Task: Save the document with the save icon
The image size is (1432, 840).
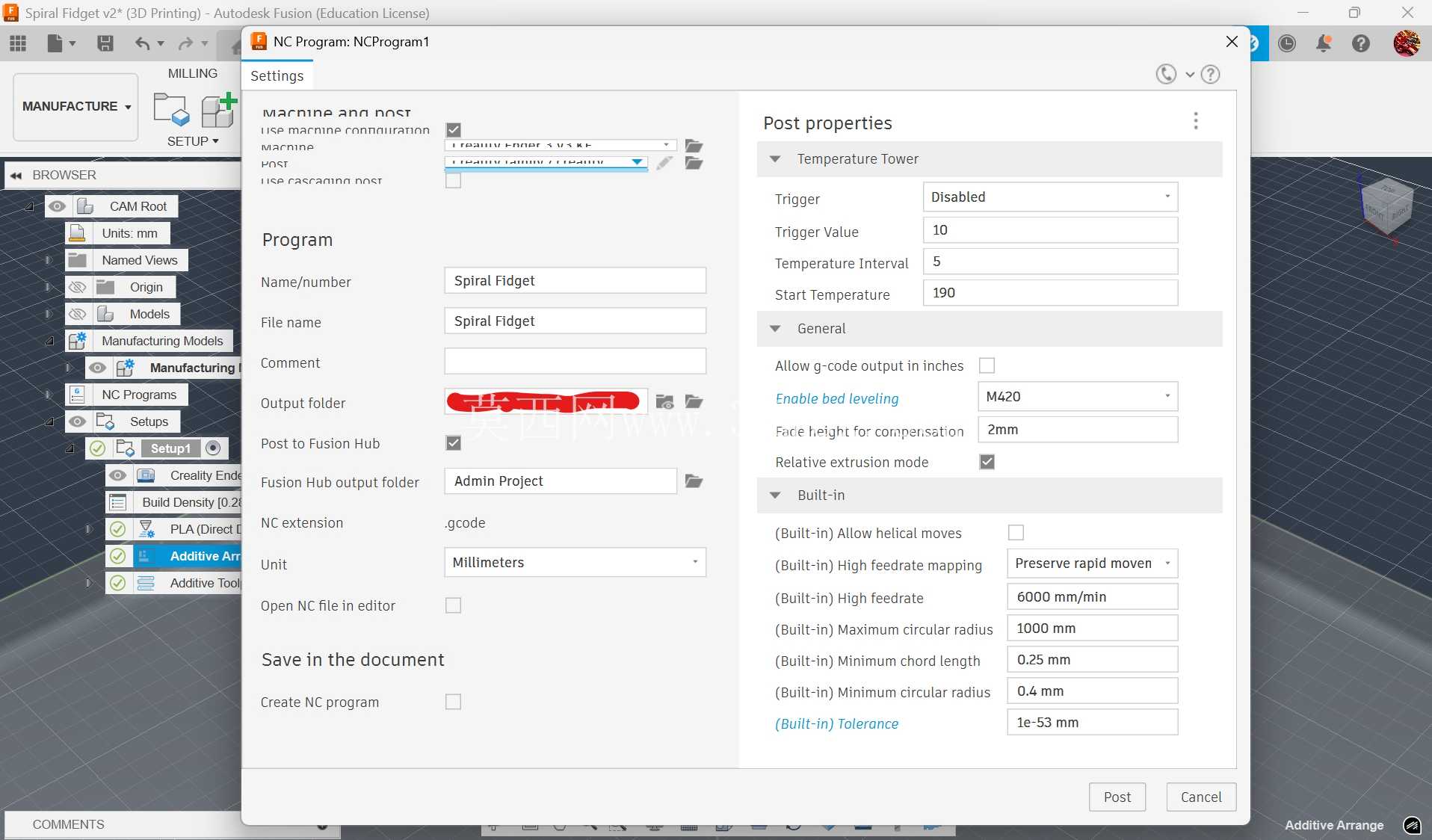Action: (105, 43)
